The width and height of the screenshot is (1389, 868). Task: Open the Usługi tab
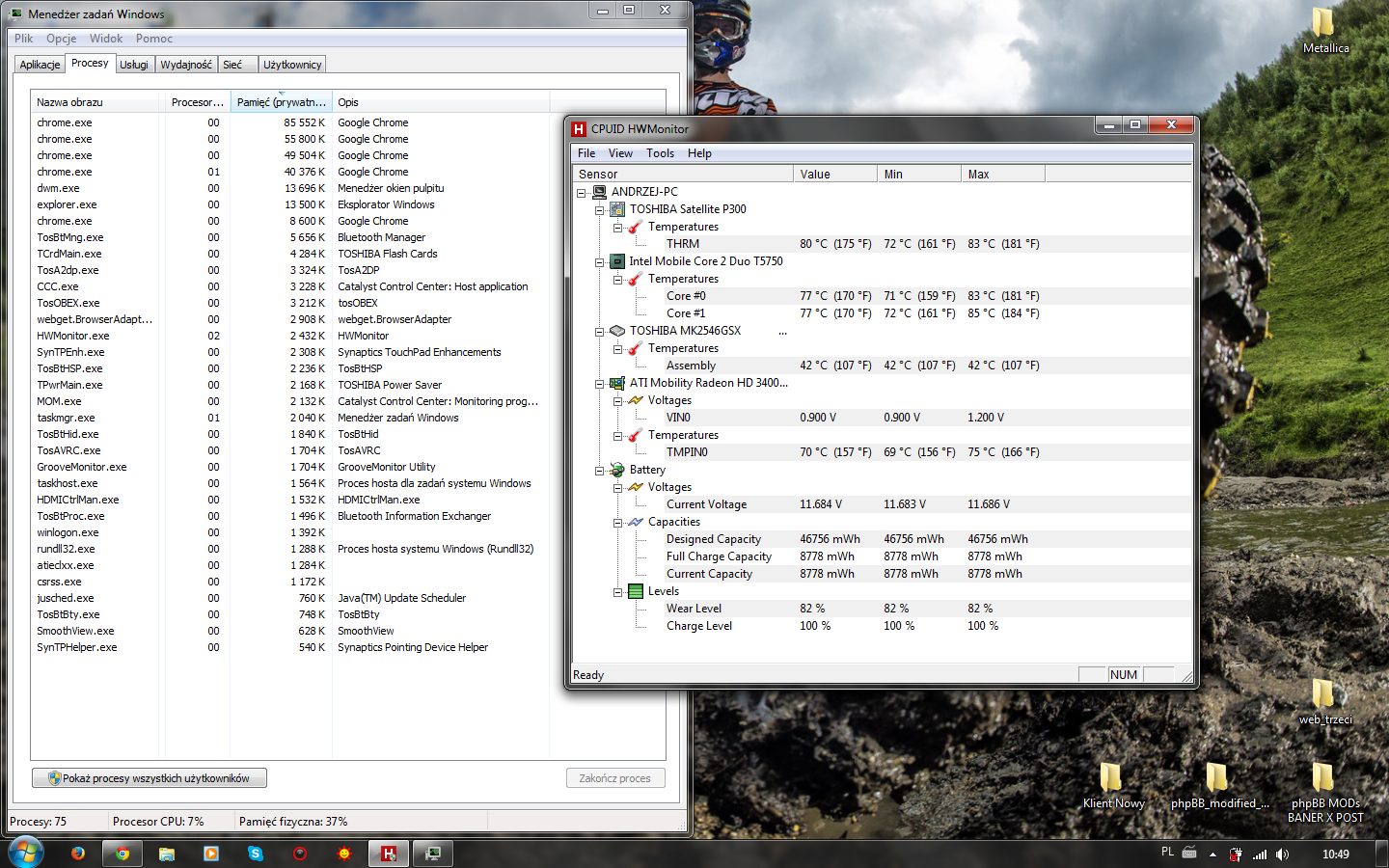point(134,65)
